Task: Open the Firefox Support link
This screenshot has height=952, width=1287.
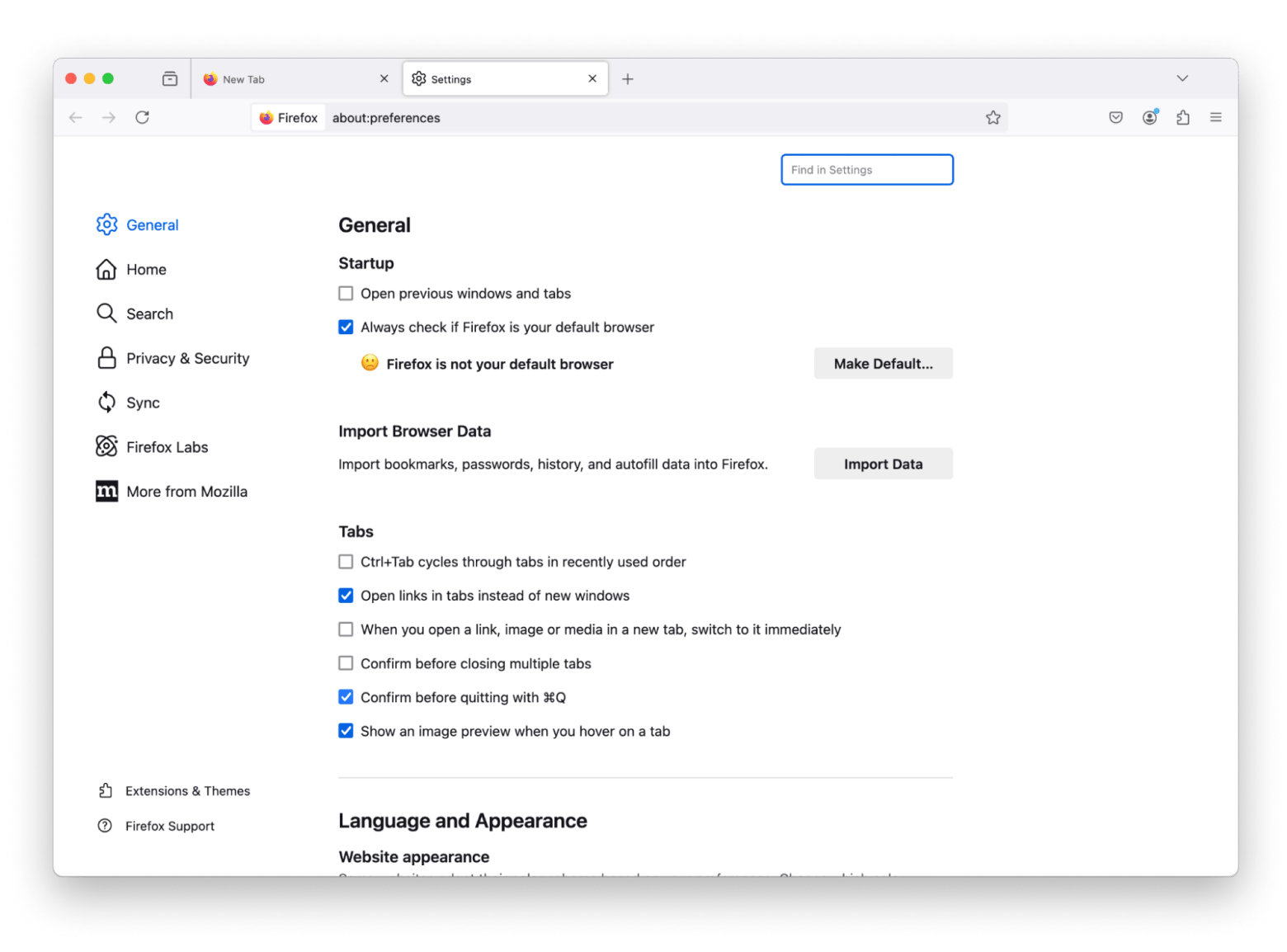Action: (170, 827)
